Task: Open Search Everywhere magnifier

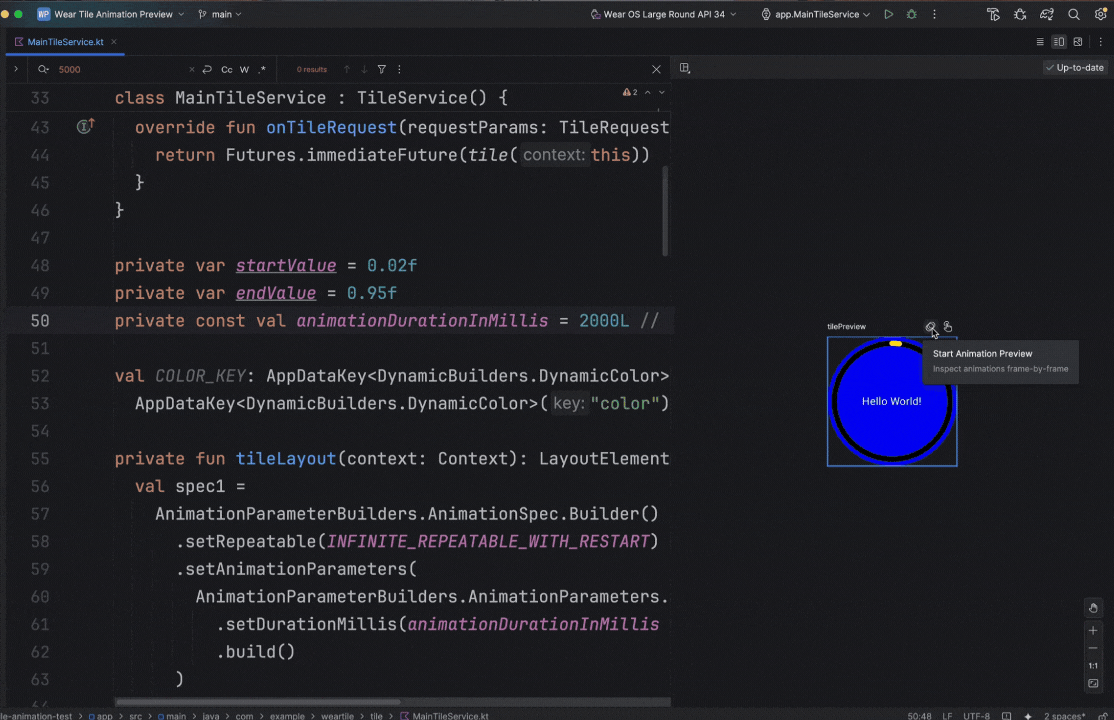Action: click(x=1074, y=14)
